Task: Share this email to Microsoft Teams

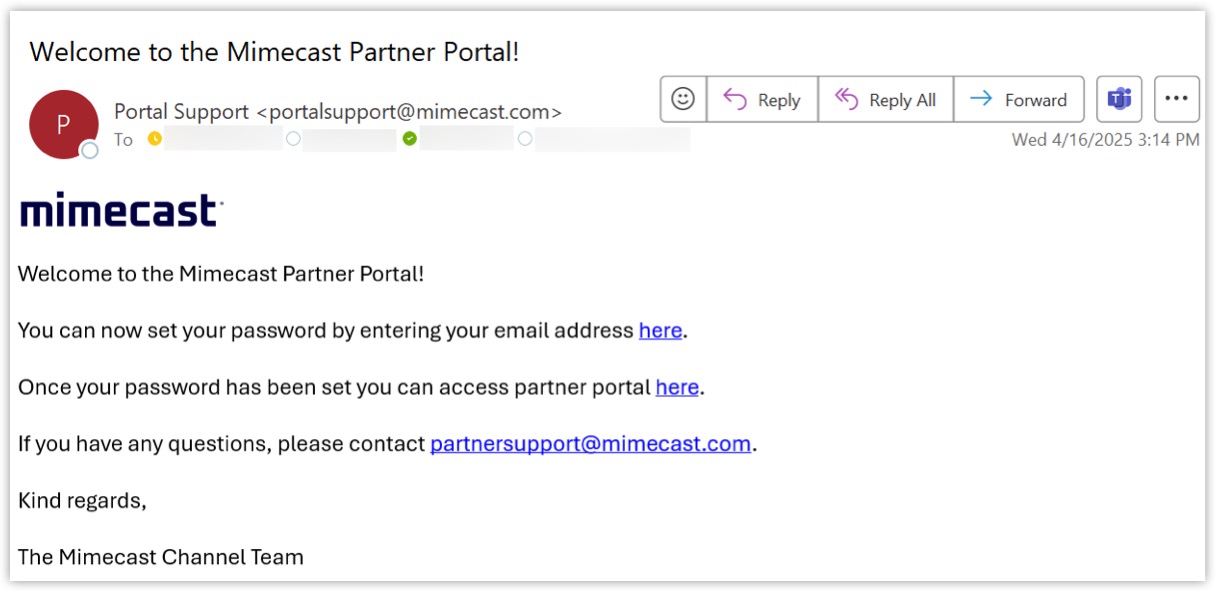Action: [x=1119, y=98]
